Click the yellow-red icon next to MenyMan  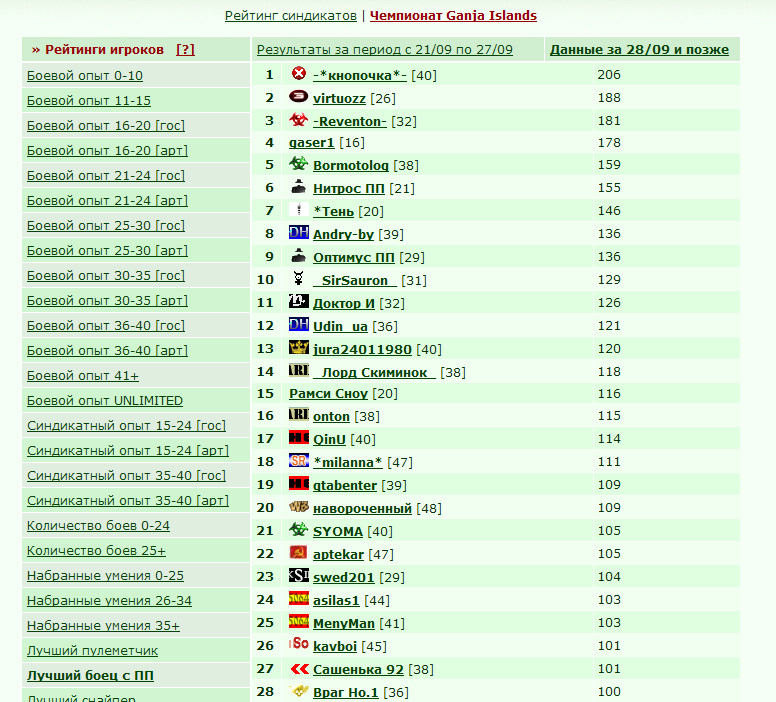298,621
